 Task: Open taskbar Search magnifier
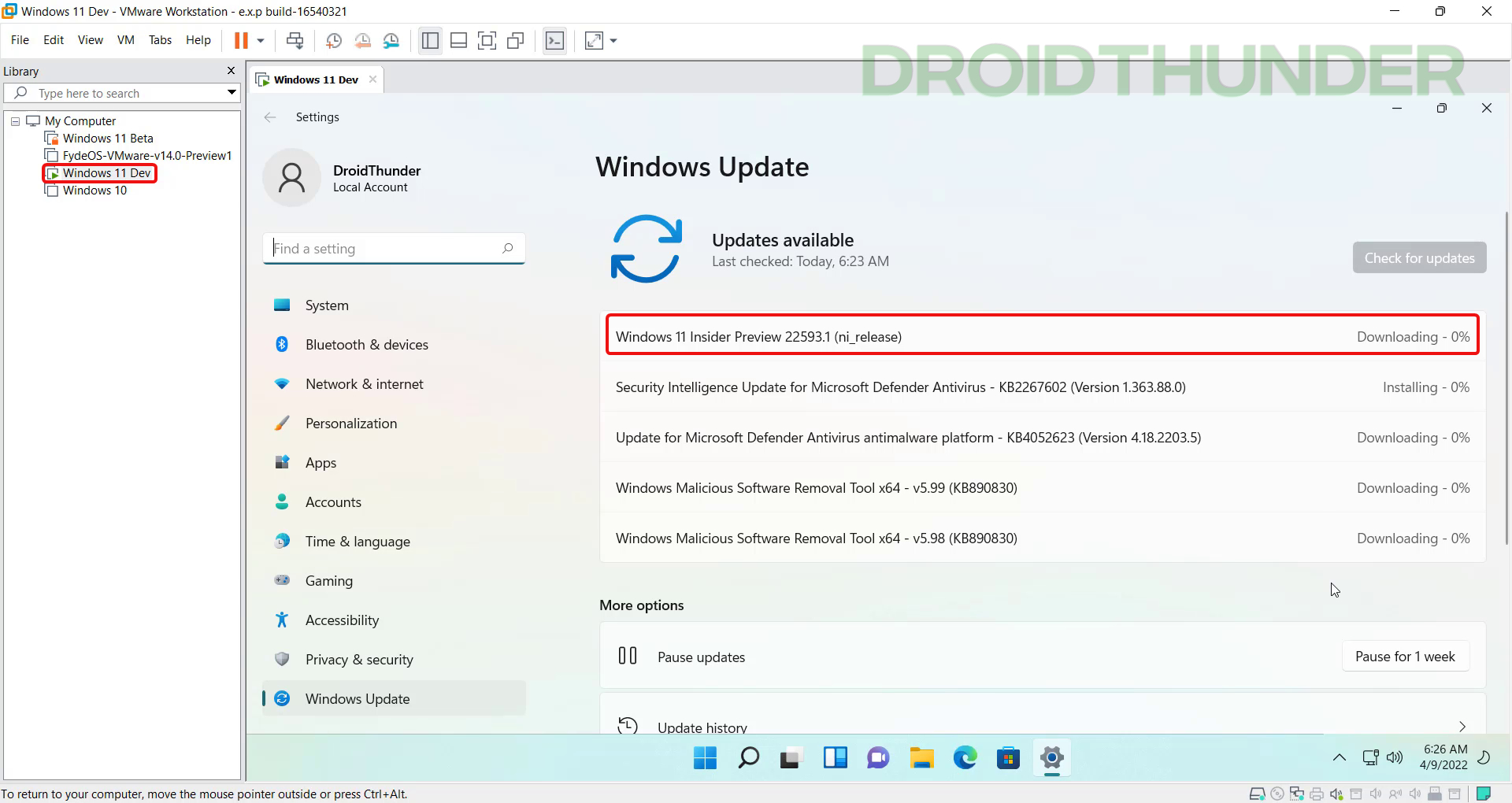point(748,758)
